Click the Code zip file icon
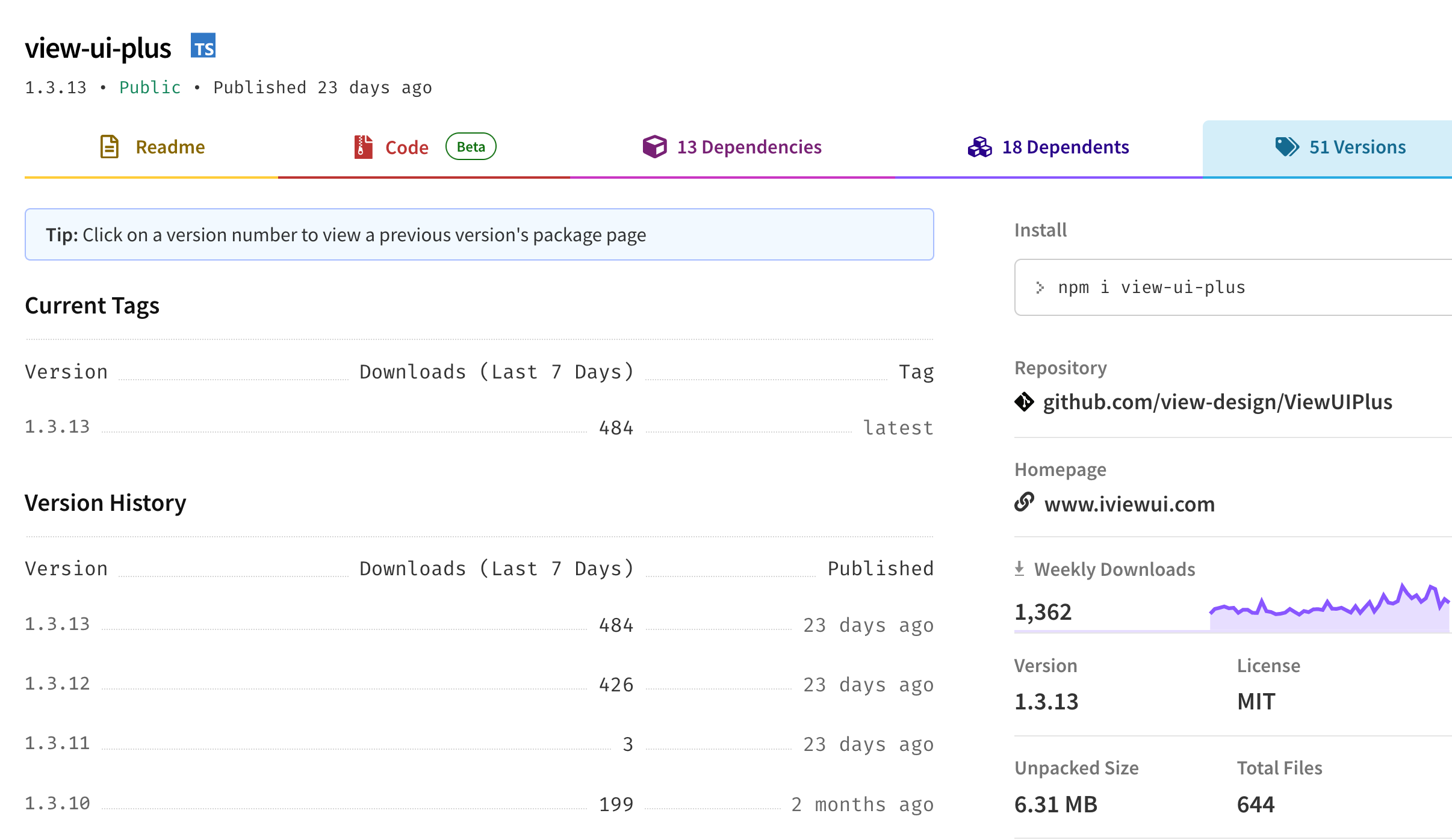 [x=361, y=146]
